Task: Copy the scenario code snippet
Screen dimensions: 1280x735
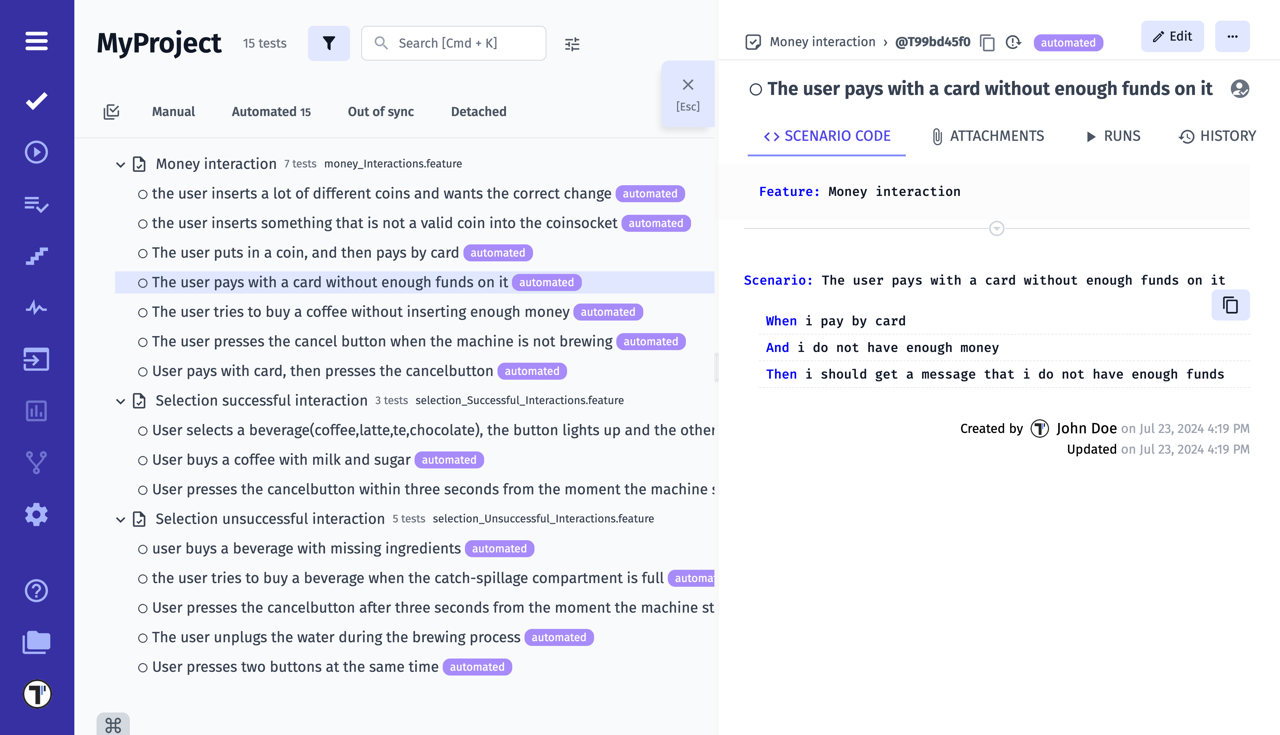Action: click(x=1230, y=305)
